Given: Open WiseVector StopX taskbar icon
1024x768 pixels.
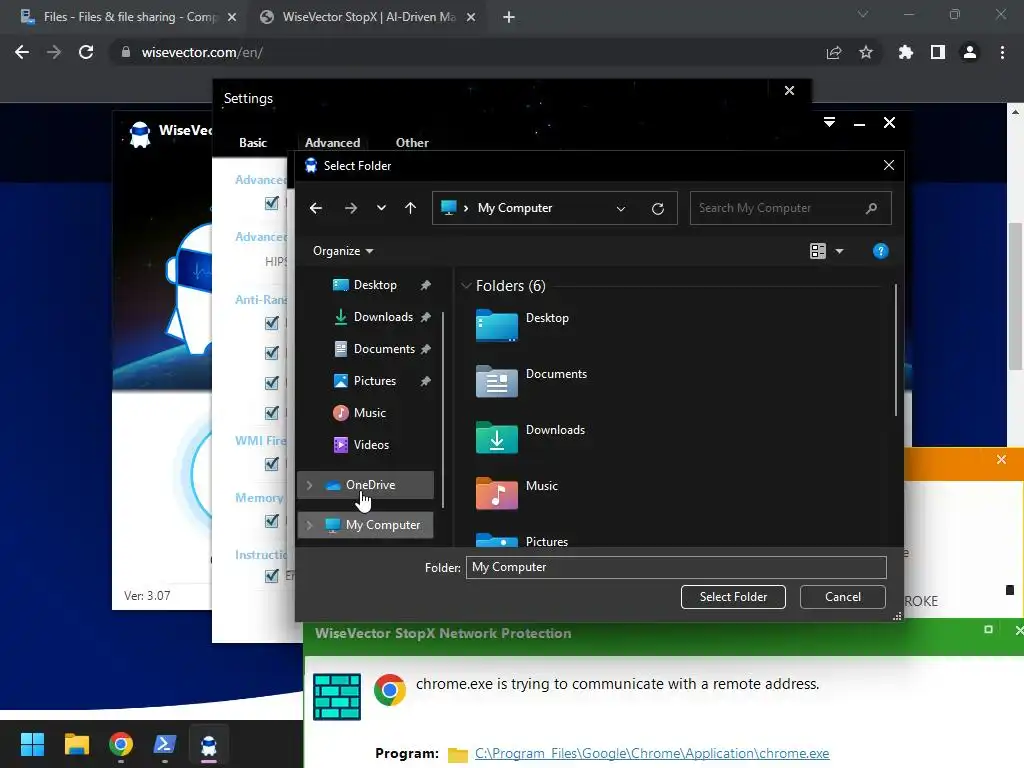Looking at the screenshot, I should [x=208, y=744].
